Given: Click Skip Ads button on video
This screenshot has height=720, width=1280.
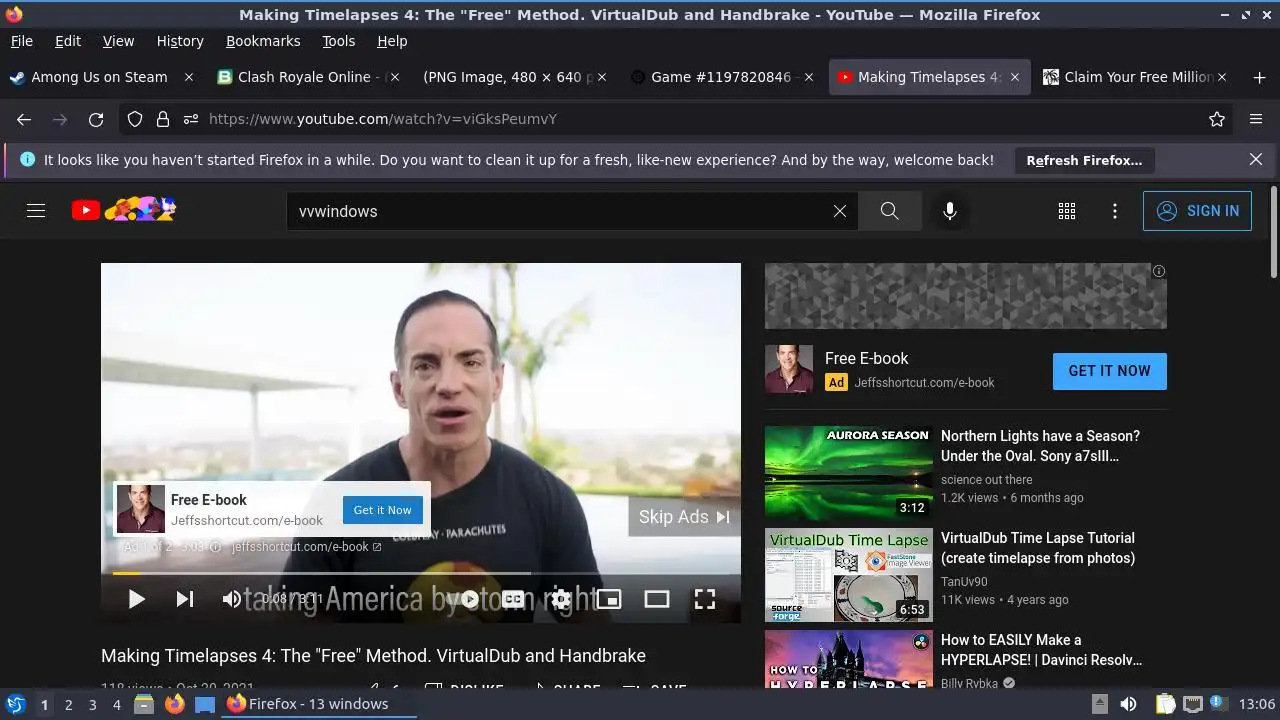Looking at the screenshot, I should point(685,517).
